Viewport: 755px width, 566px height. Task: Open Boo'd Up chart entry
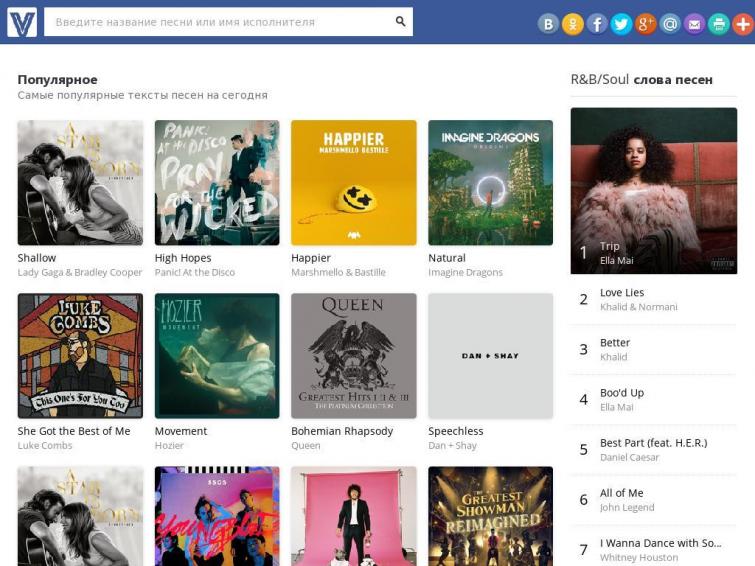(622, 393)
